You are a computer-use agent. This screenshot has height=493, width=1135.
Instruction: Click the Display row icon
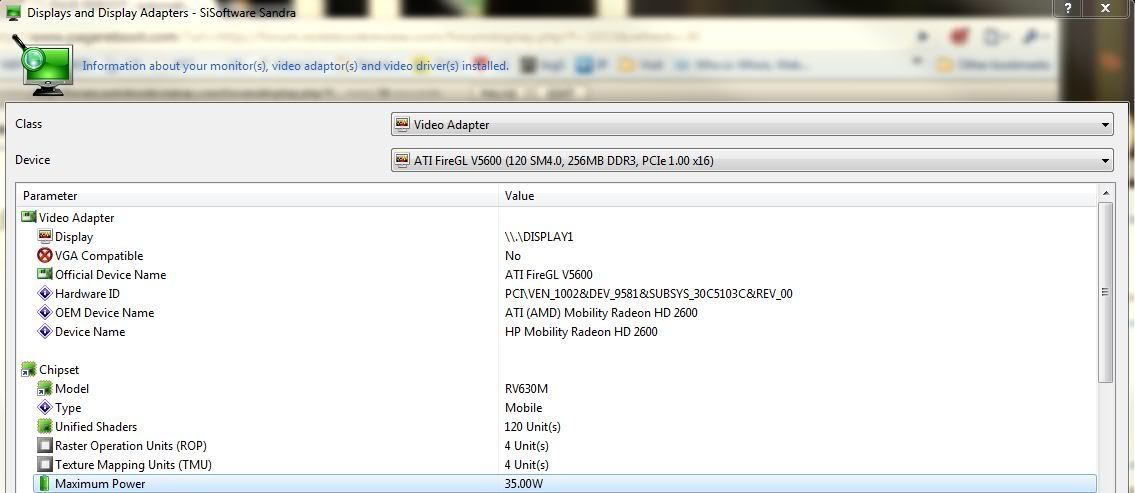(x=45, y=236)
